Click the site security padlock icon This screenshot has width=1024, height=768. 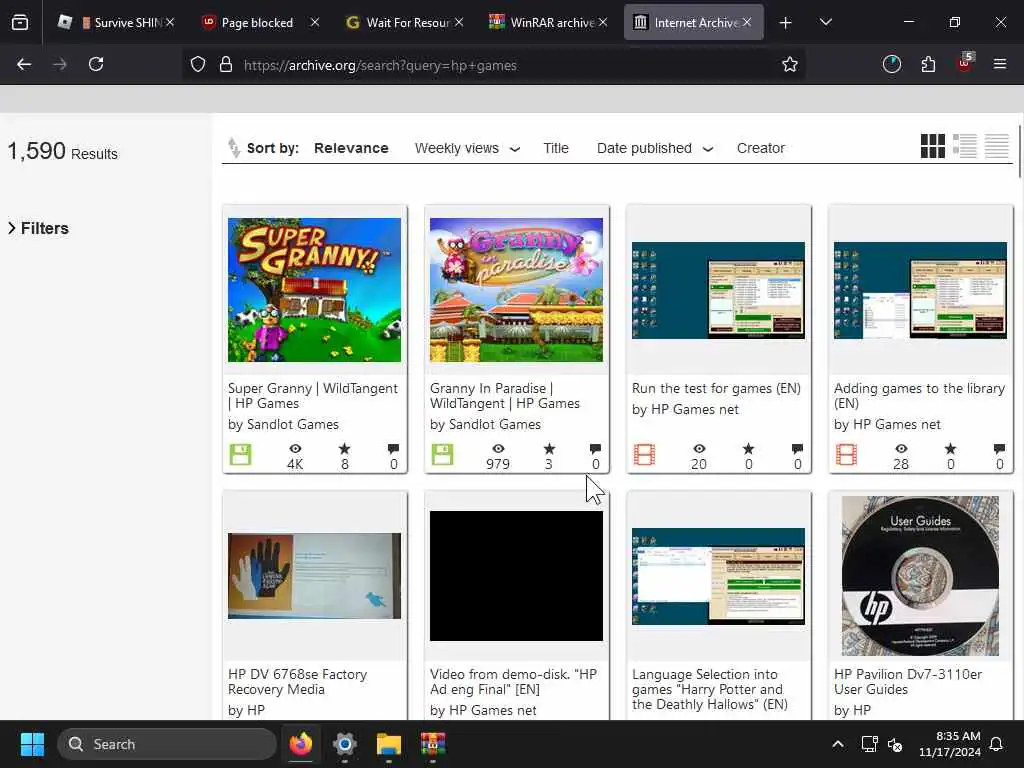tap(226, 65)
